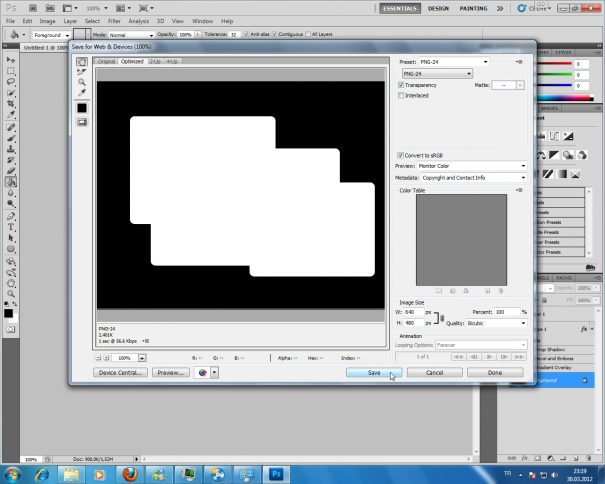This screenshot has height=484, width=605.
Task: Select the main toolbox Zoom tool
Action: 11,294
